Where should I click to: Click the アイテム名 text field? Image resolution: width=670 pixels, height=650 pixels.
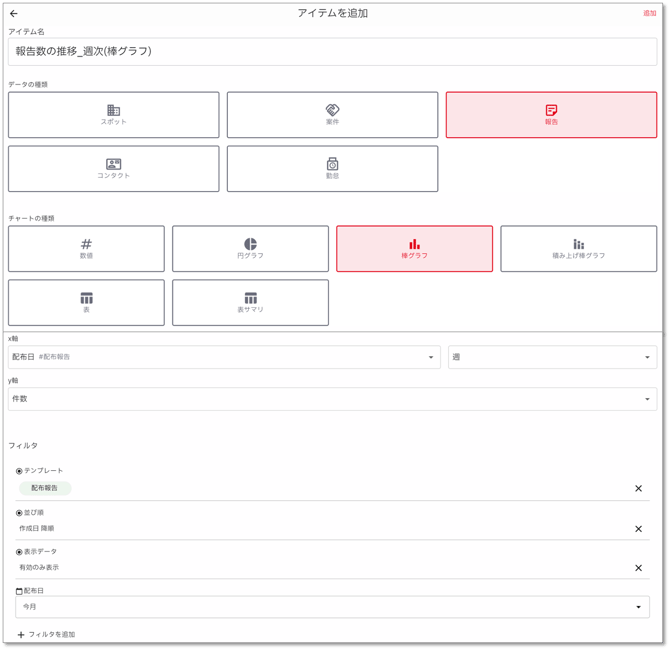[332, 51]
